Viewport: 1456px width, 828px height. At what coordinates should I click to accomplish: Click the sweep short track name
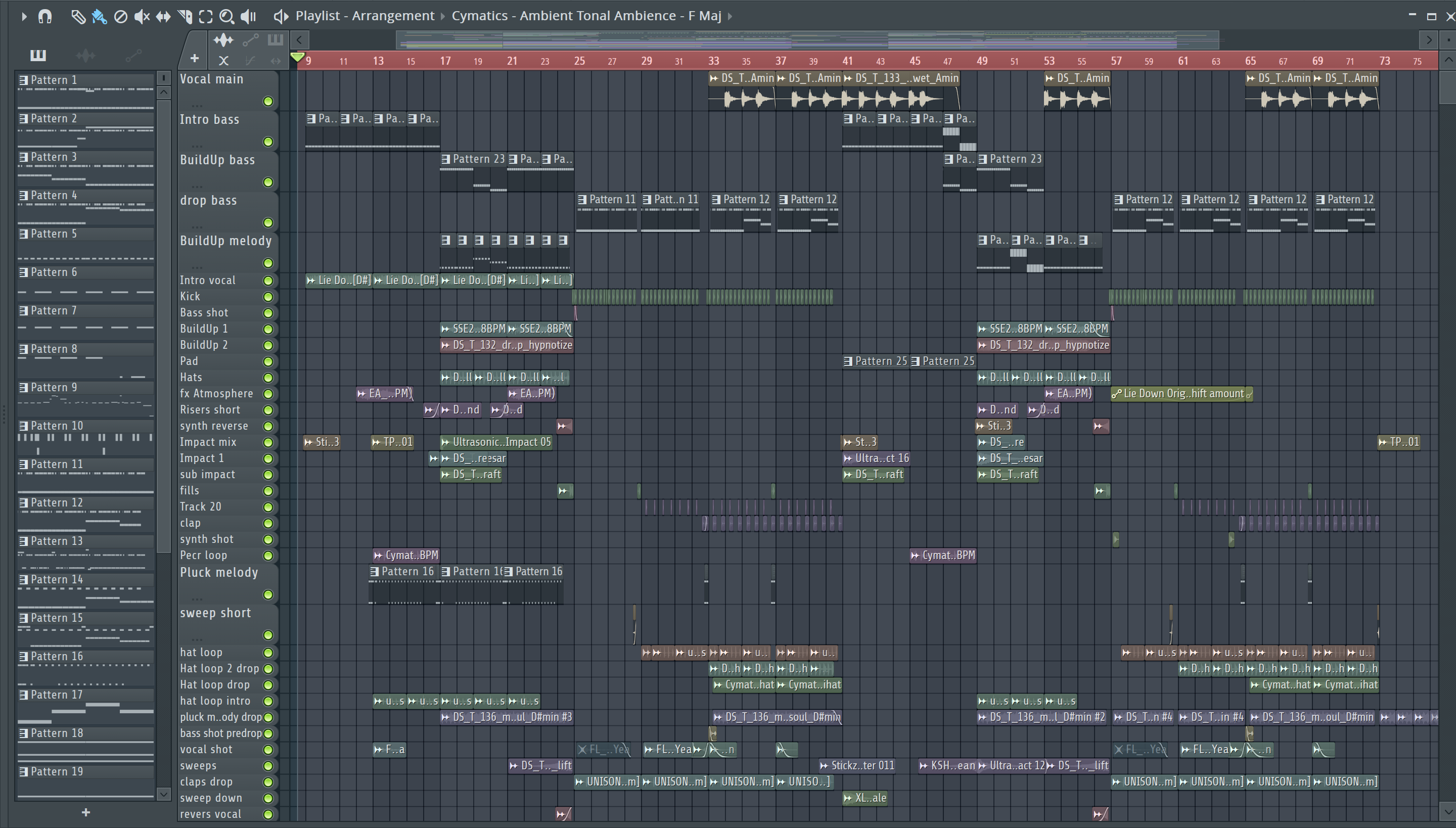coord(215,613)
